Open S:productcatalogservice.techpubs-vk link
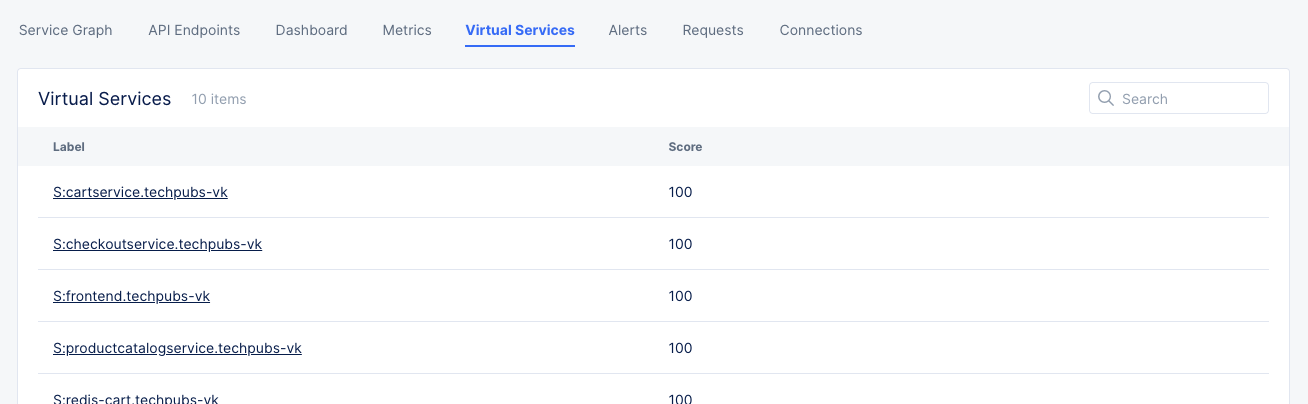Screen dimensions: 1308x404 (177, 348)
